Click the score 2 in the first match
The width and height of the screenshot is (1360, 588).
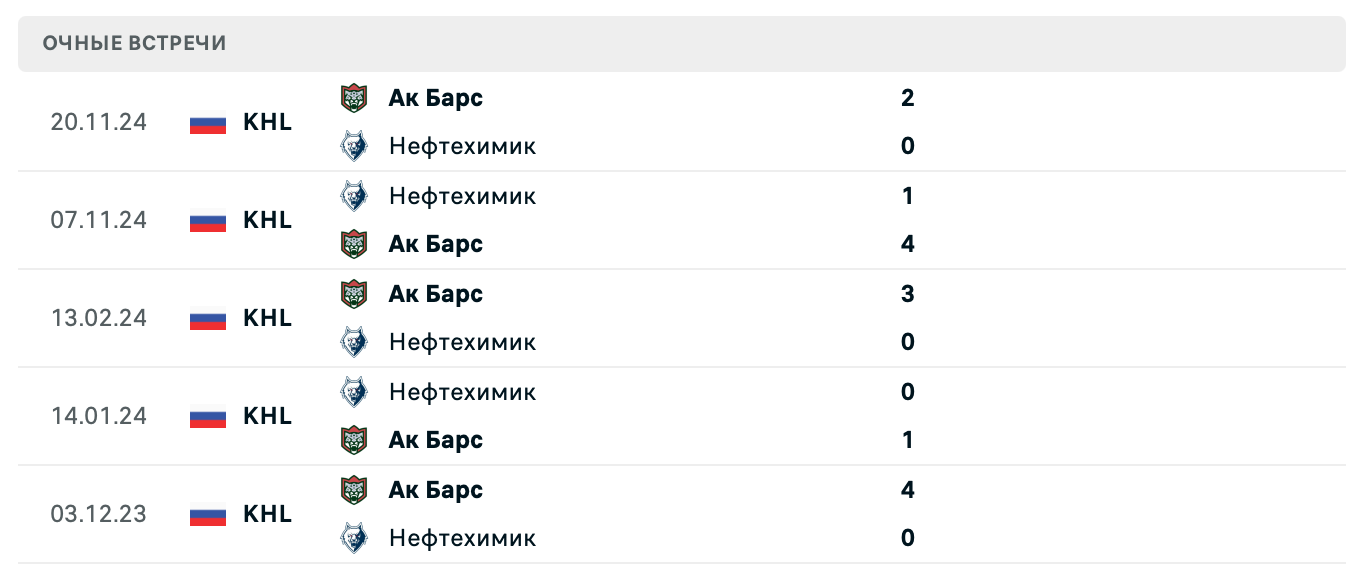click(x=907, y=97)
